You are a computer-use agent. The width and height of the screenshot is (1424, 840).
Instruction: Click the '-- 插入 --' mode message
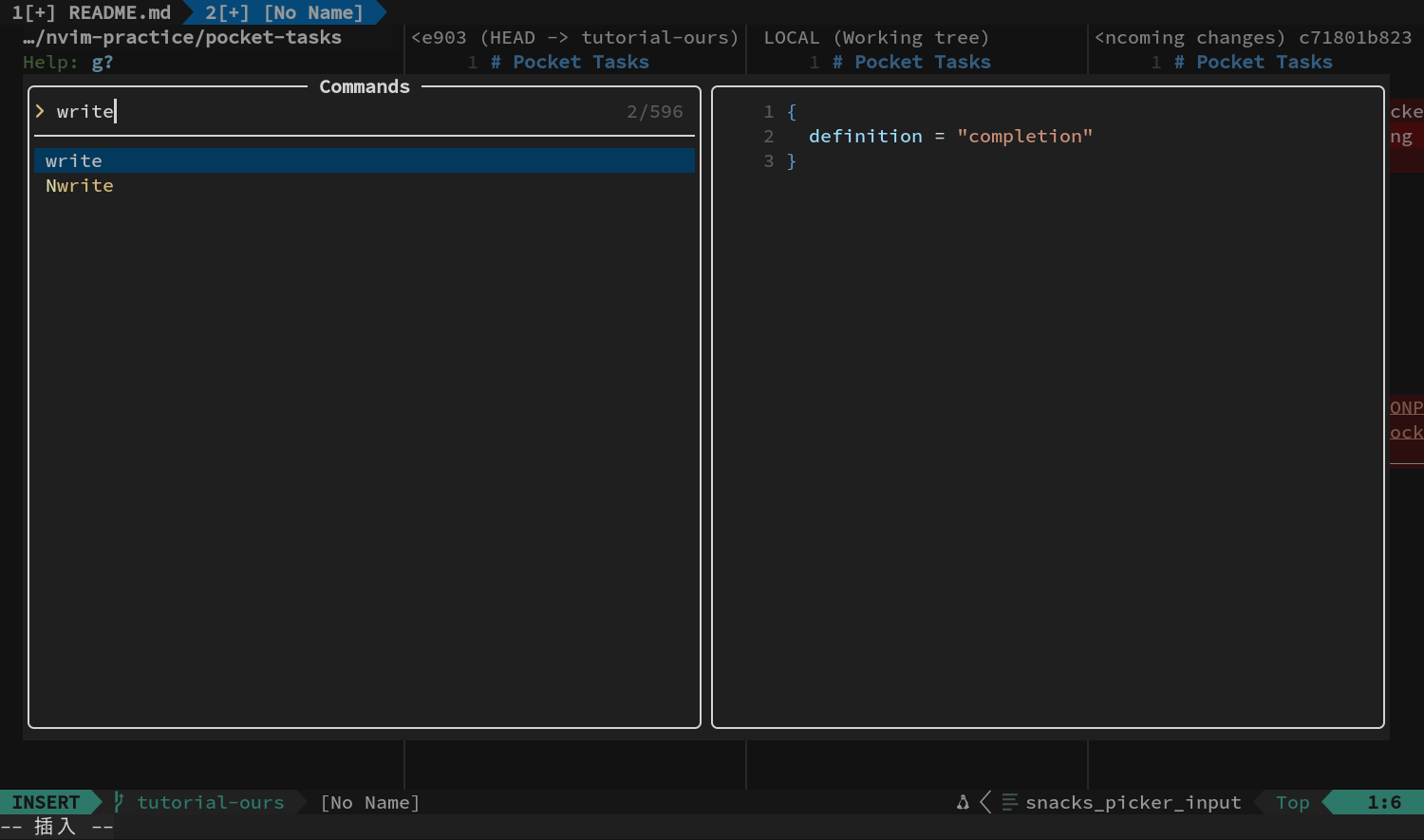click(57, 827)
